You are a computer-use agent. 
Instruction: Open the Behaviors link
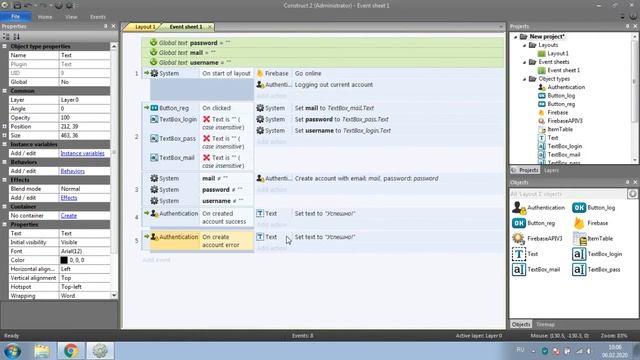(x=73, y=171)
